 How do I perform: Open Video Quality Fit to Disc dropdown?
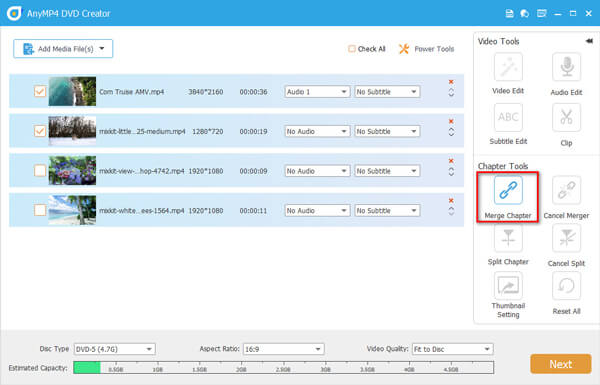pos(453,349)
